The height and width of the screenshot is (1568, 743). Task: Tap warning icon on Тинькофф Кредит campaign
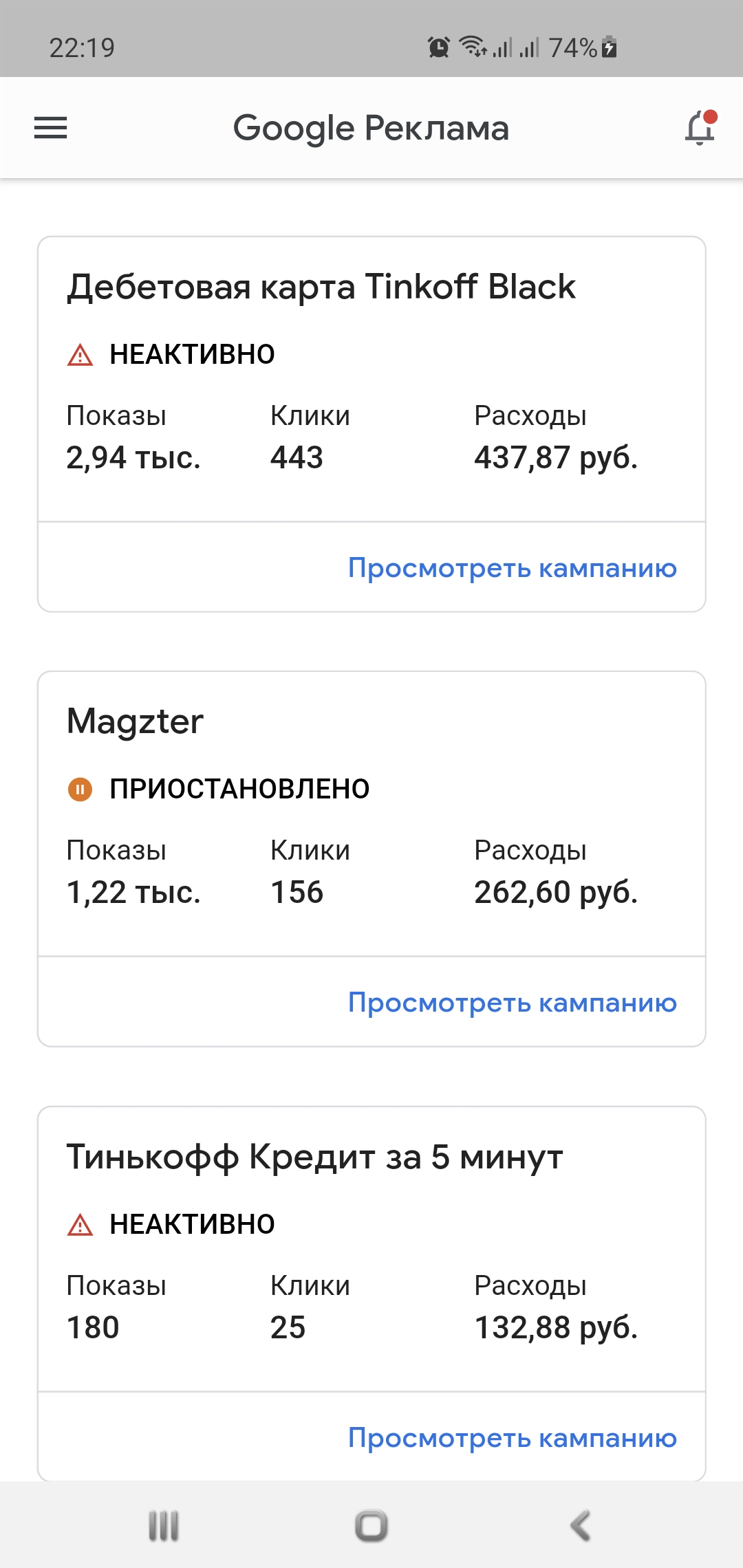[x=80, y=1225]
